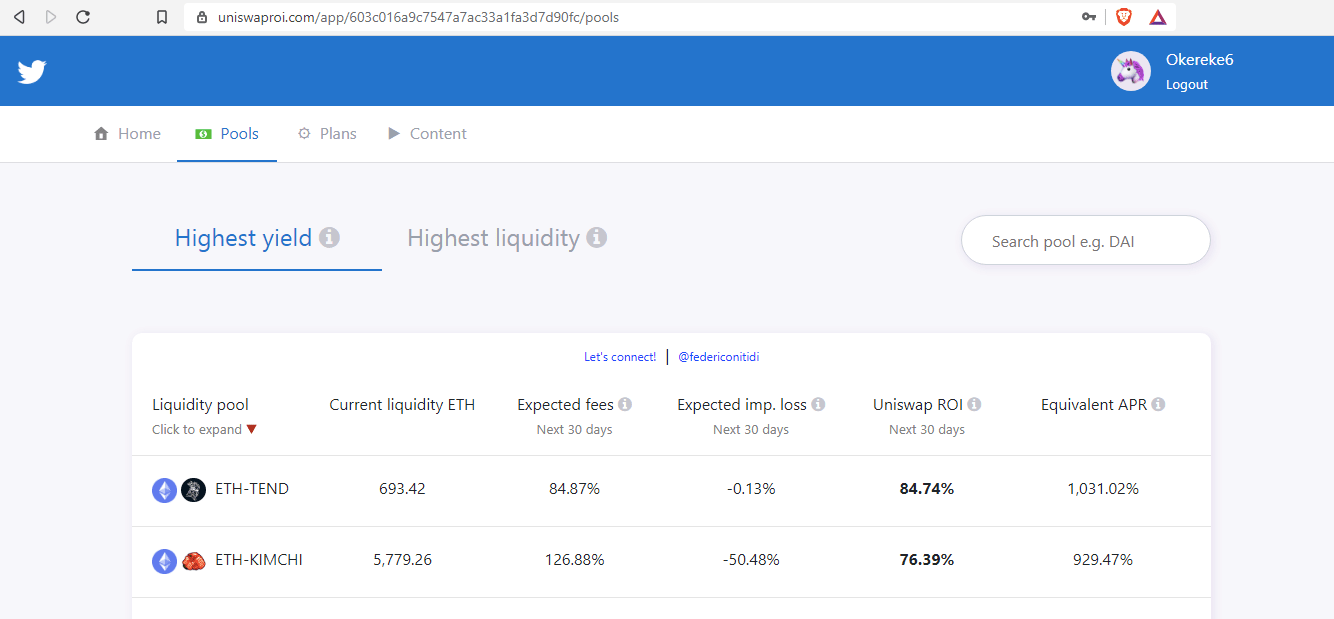Click the TEND token icon
Image resolution: width=1334 pixels, height=619 pixels.
point(193,490)
